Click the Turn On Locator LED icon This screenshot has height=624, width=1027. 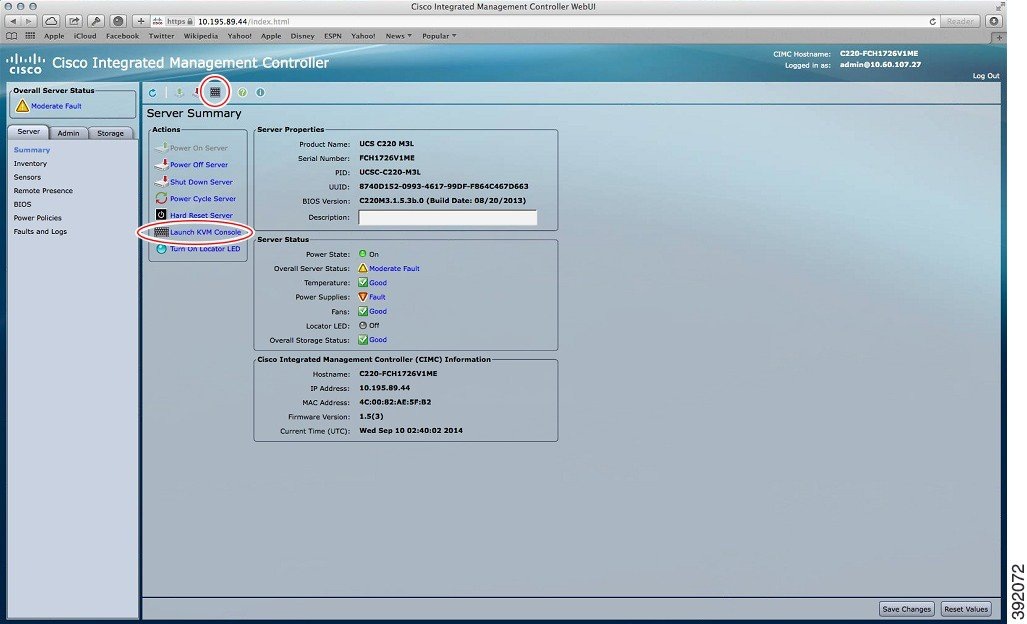pyautogui.click(x=161, y=249)
